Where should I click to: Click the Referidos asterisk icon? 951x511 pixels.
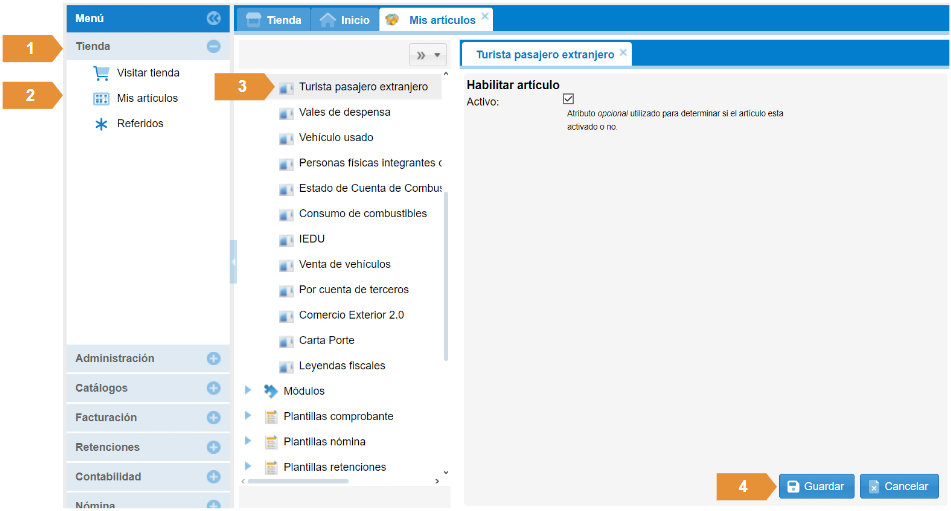[101, 124]
